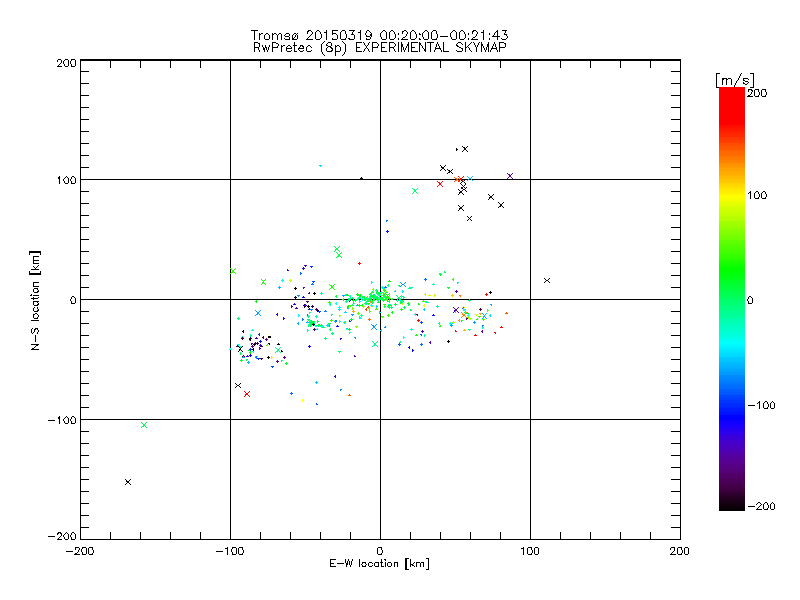The height and width of the screenshot is (600, 800).
Task: Click the colorbar tick label "100"
Action: tap(757, 195)
